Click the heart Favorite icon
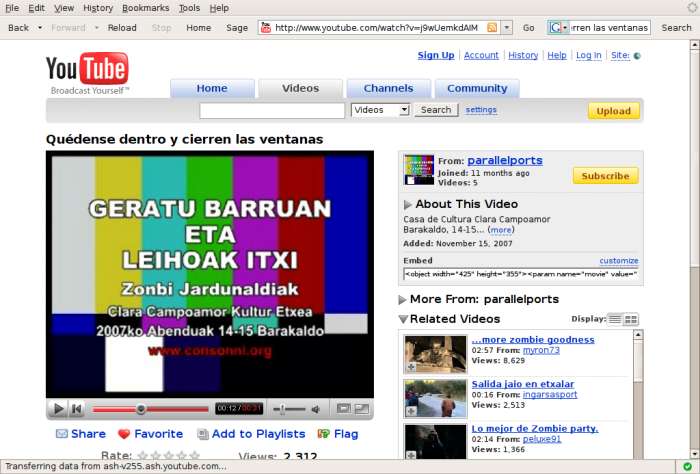 (x=124, y=434)
